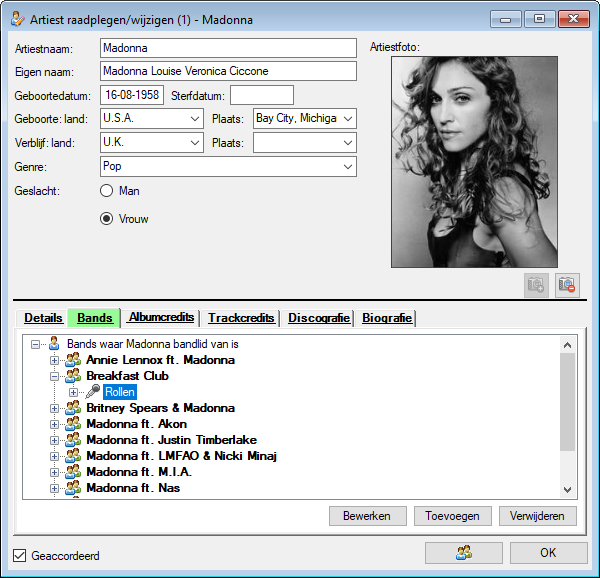Viewport: 600px width, 578px height.
Task: Select the Man gender radio button
Action: coord(106,191)
